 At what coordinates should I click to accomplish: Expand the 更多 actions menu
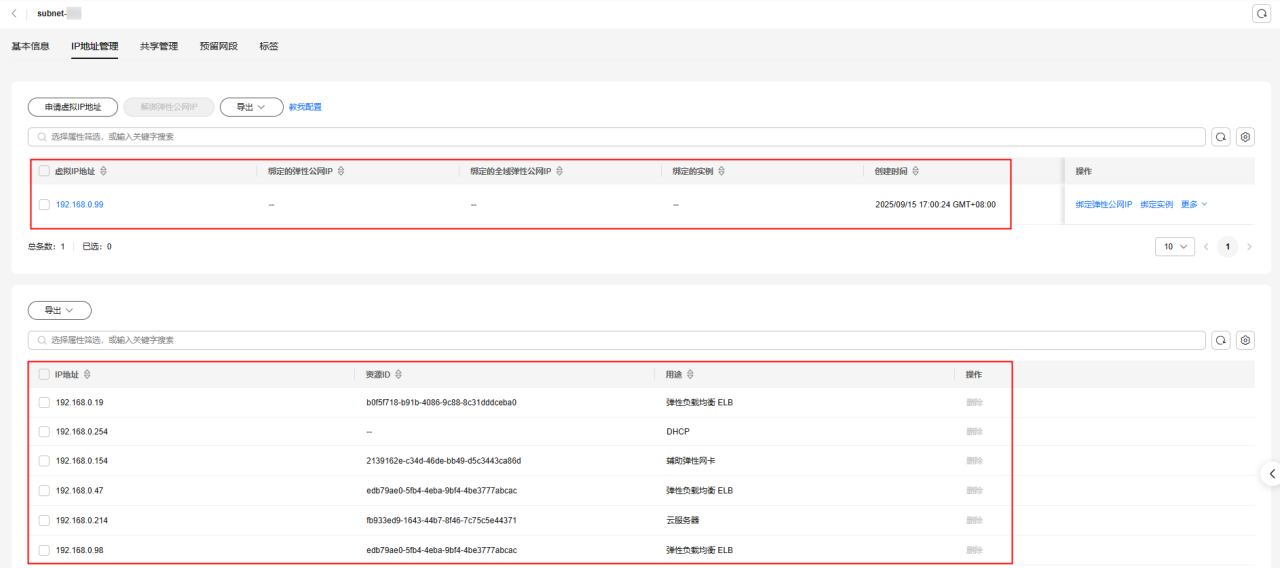[x=1194, y=204]
